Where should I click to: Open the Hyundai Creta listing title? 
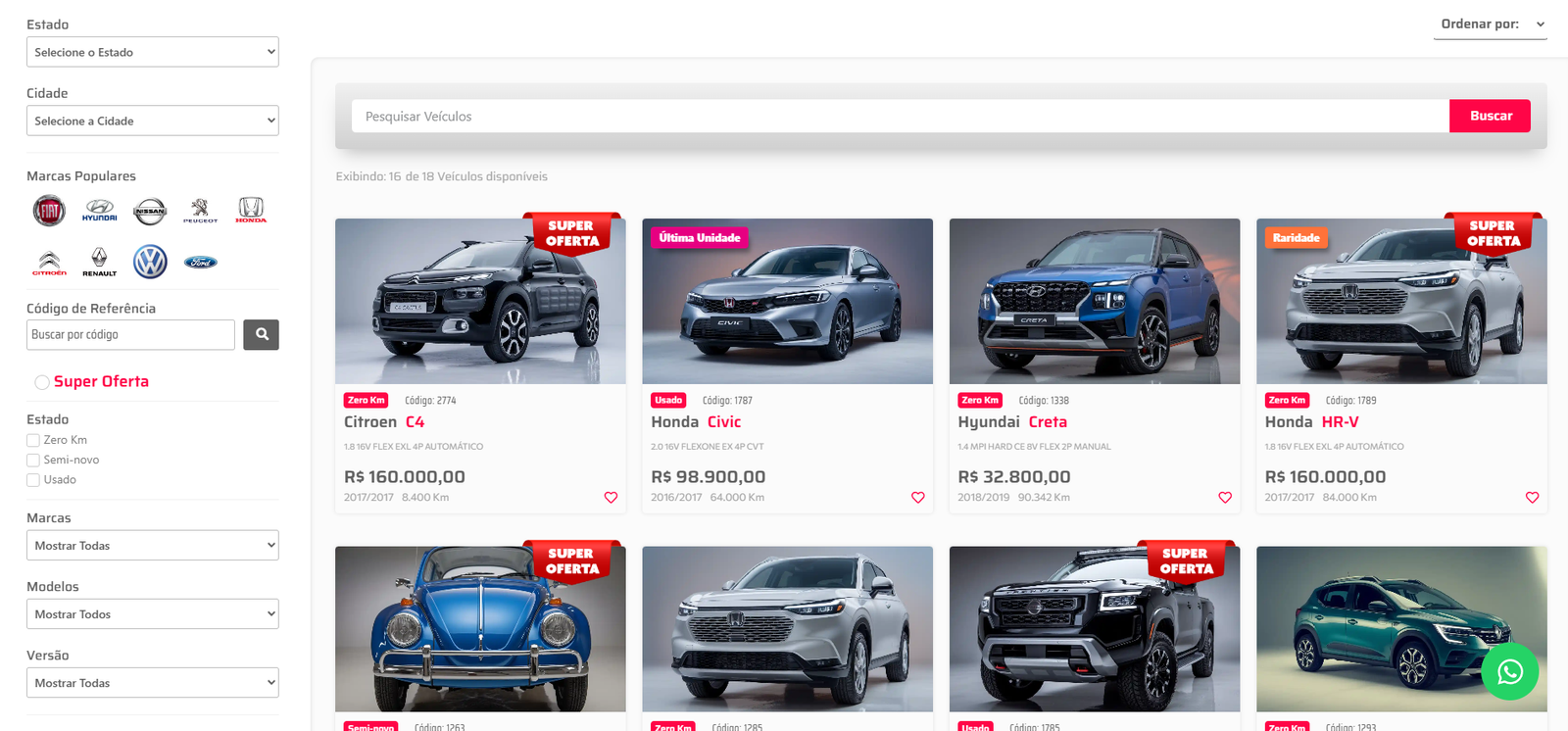(1012, 421)
